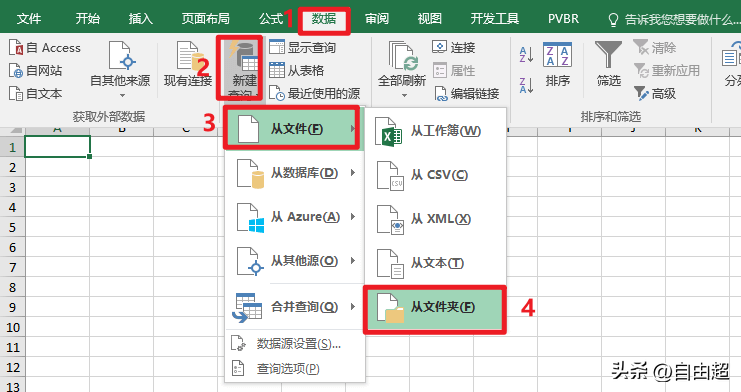The width and height of the screenshot is (741, 392).
Task: Select the 数据 ribbon tab
Action: point(324,18)
